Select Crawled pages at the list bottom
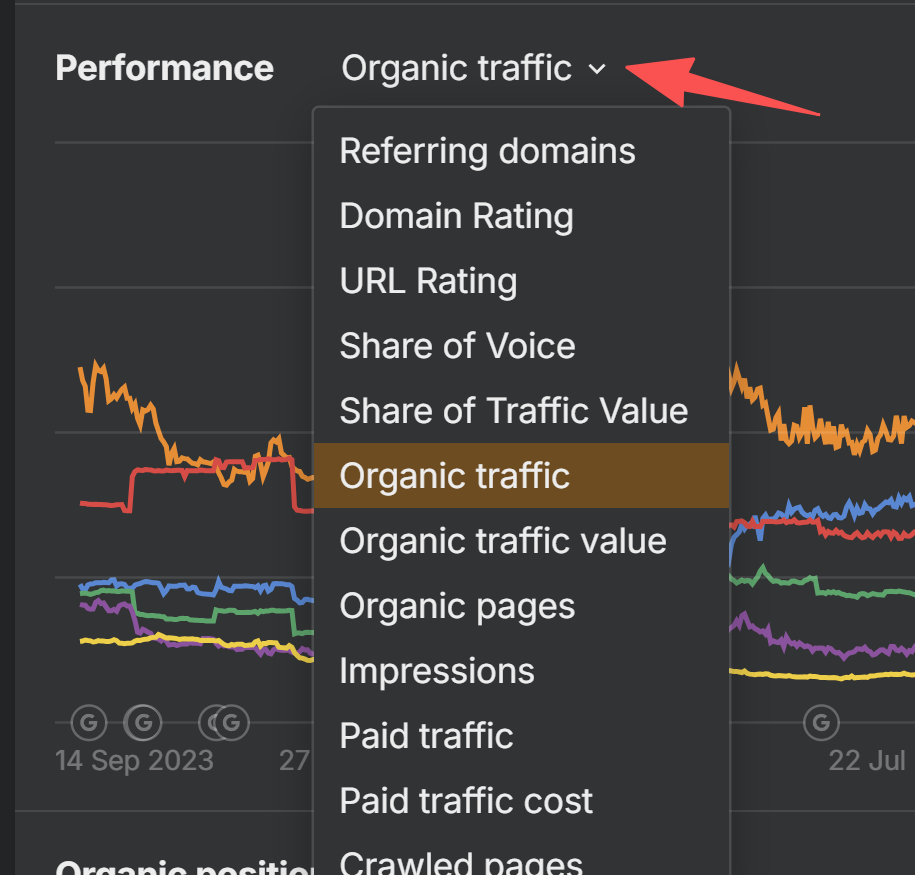The height and width of the screenshot is (875, 915). coord(461,862)
